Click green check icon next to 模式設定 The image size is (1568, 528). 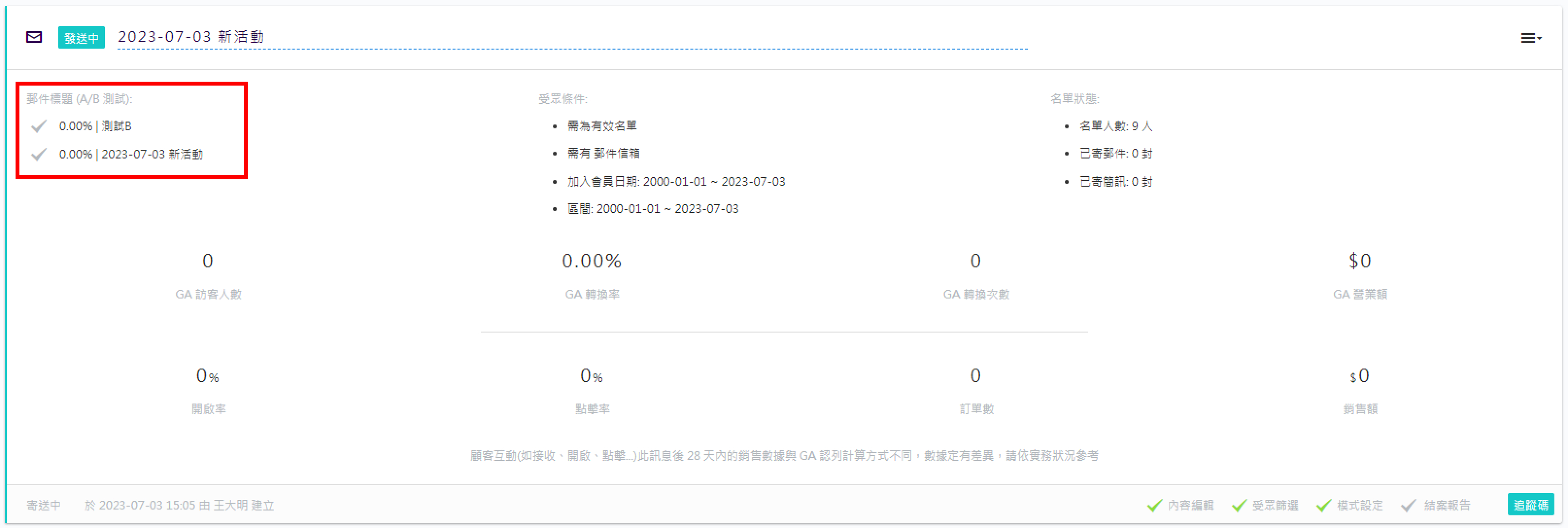(1323, 505)
